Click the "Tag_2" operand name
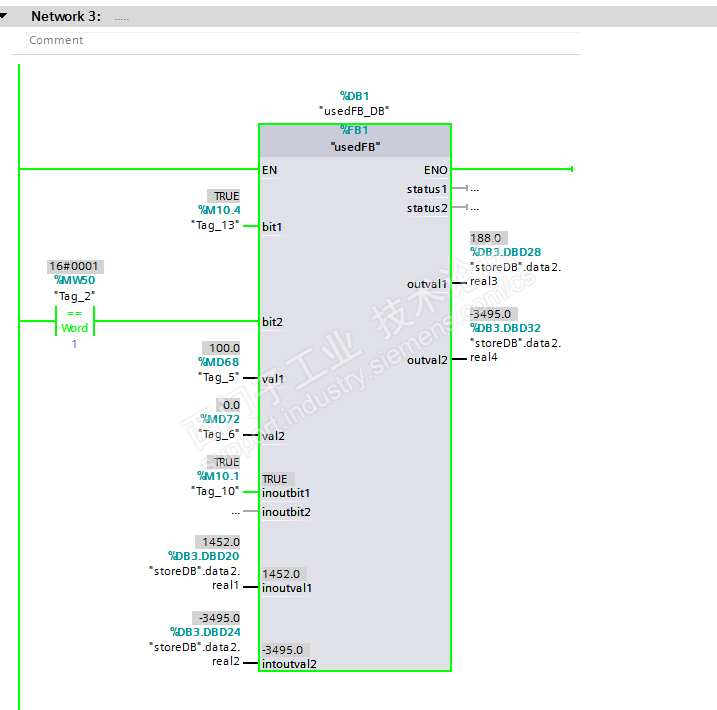This screenshot has height=710, width=717. (x=75, y=296)
